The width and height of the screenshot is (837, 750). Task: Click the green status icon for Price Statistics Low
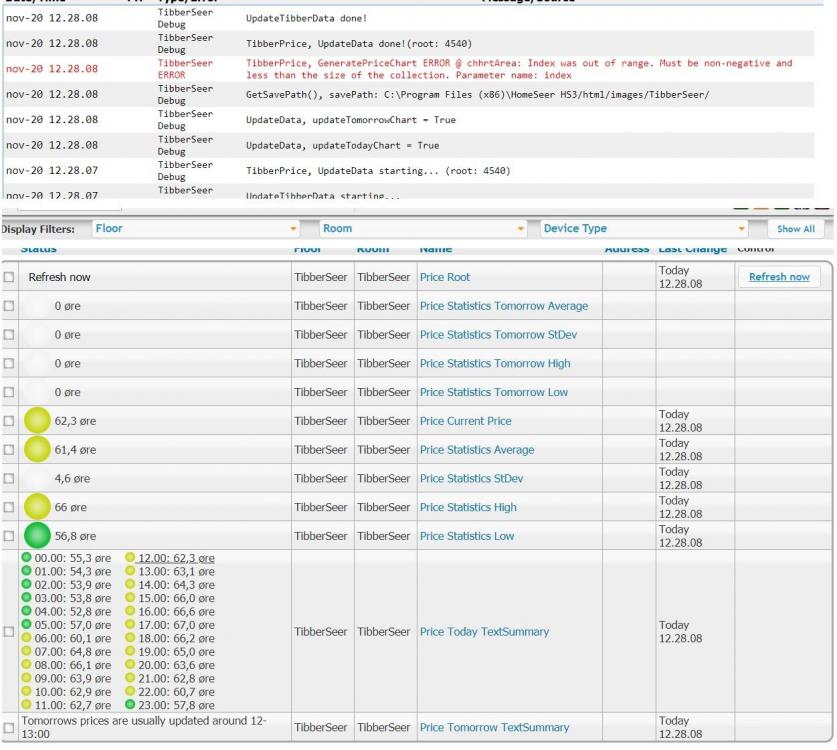37,536
